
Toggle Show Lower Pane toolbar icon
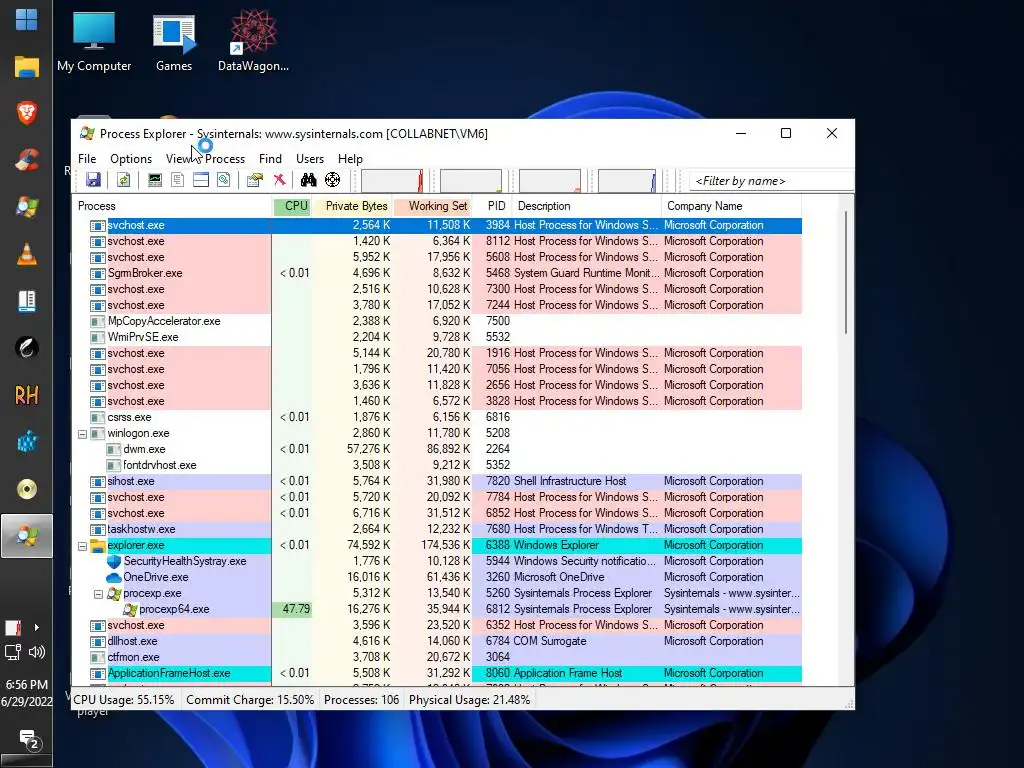click(x=200, y=180)
